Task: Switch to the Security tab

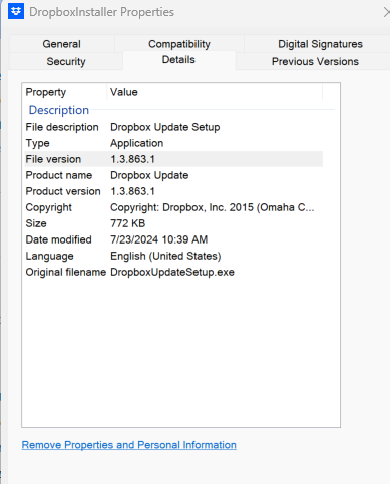Action: point(66,61)
